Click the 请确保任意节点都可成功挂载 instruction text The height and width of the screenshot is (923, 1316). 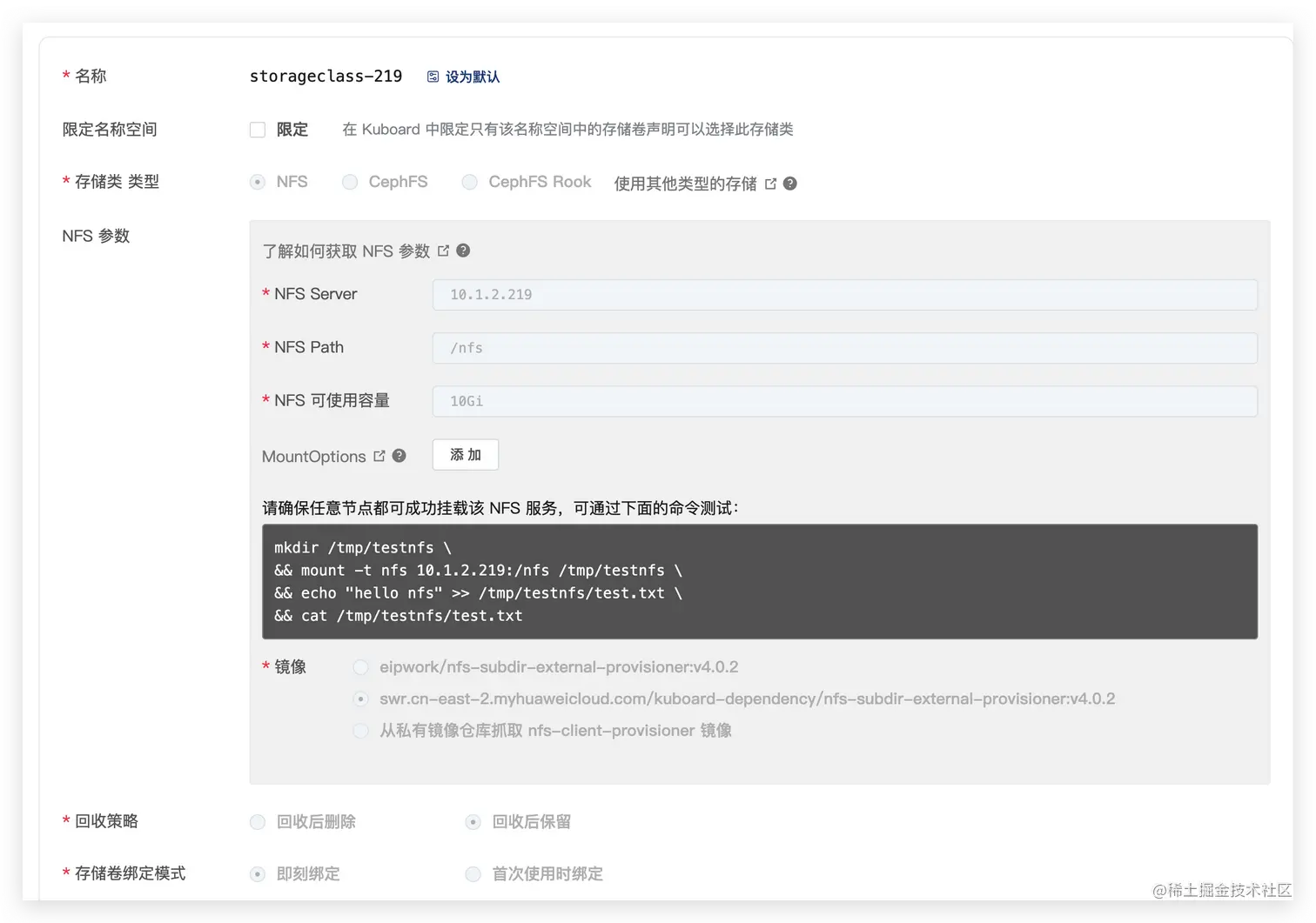coord(500,508)
